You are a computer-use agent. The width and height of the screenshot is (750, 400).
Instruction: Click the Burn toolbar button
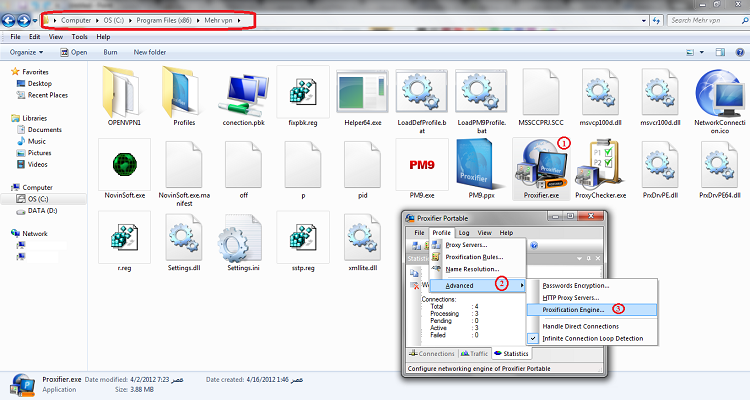[110, 52]
